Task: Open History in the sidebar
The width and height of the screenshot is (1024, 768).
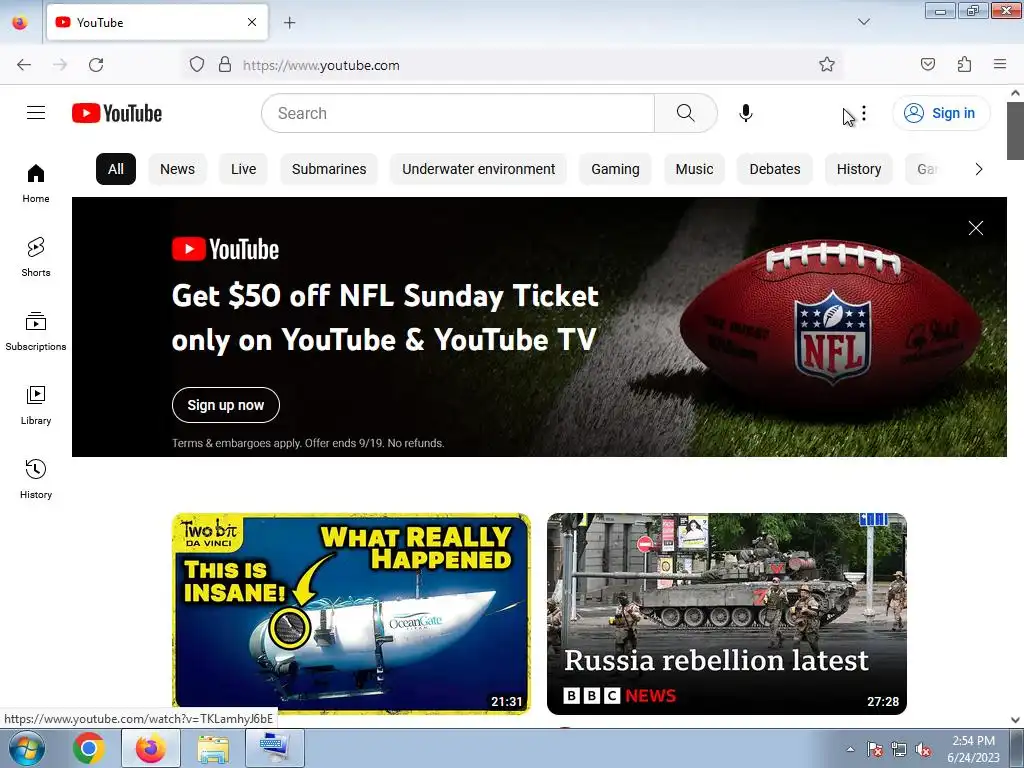Action: click(36, 479)
